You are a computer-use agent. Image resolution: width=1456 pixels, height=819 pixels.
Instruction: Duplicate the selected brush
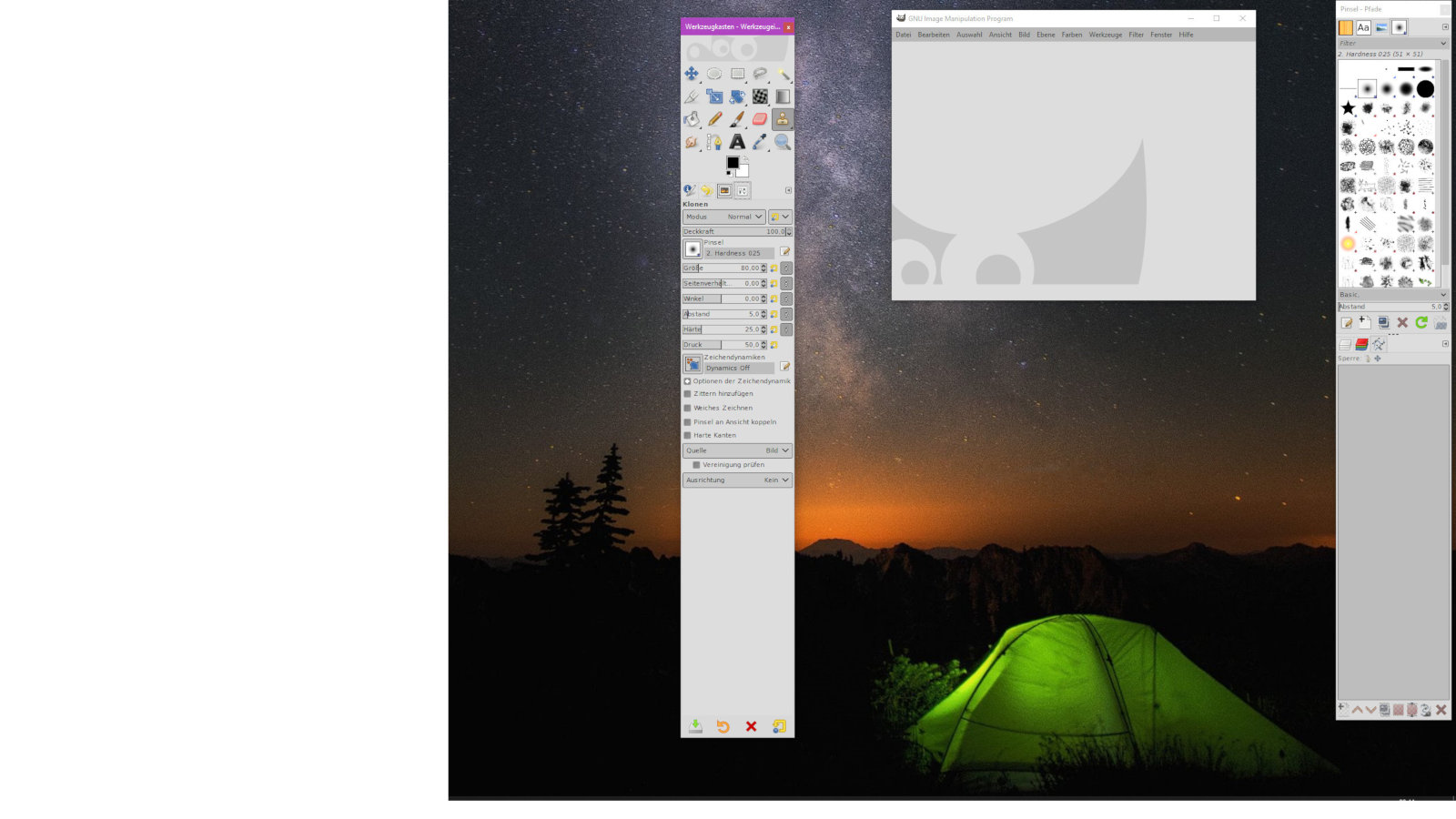pyautogui.click(x=1384, y=323)
